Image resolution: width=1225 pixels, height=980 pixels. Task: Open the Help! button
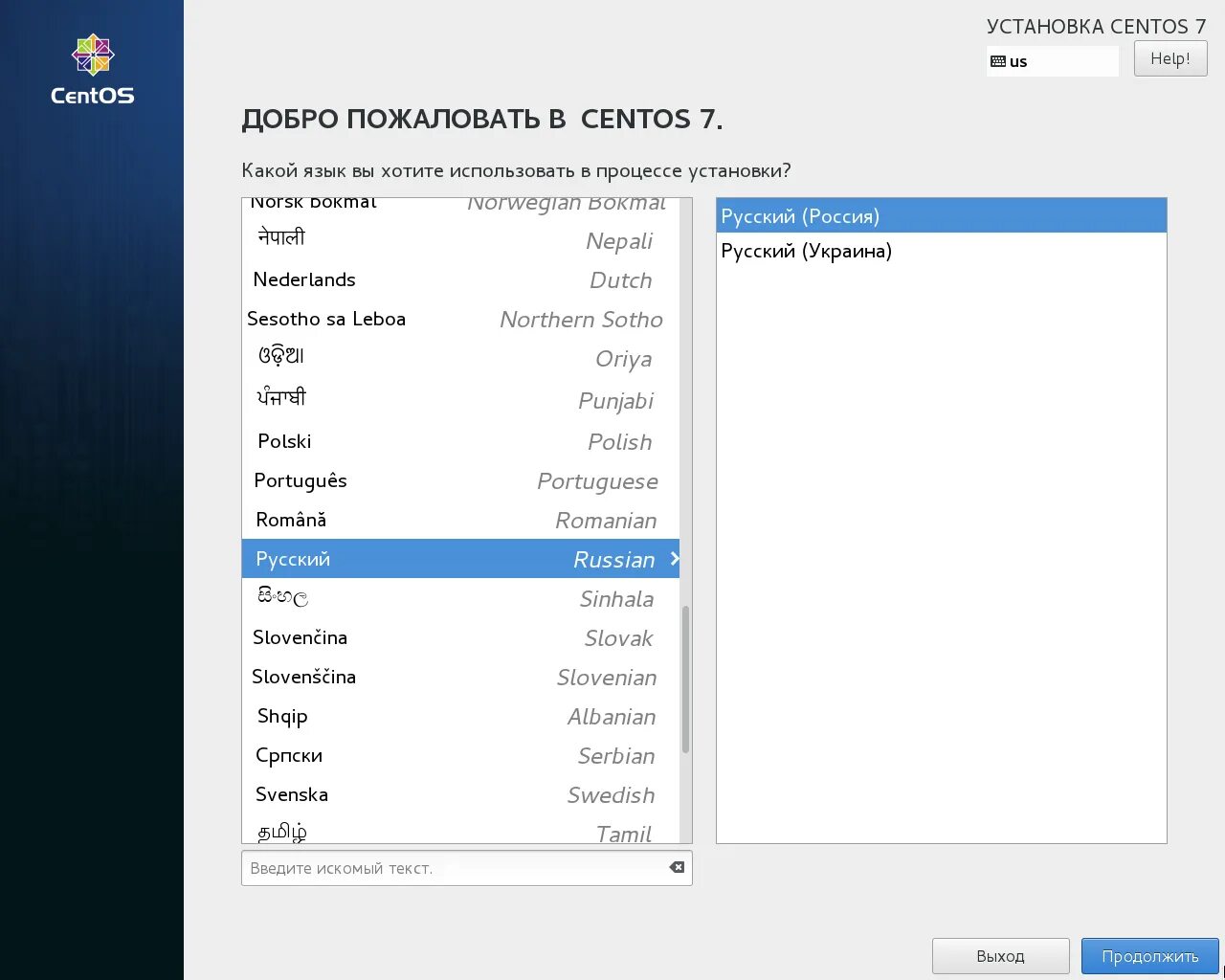coord(1170,58)
